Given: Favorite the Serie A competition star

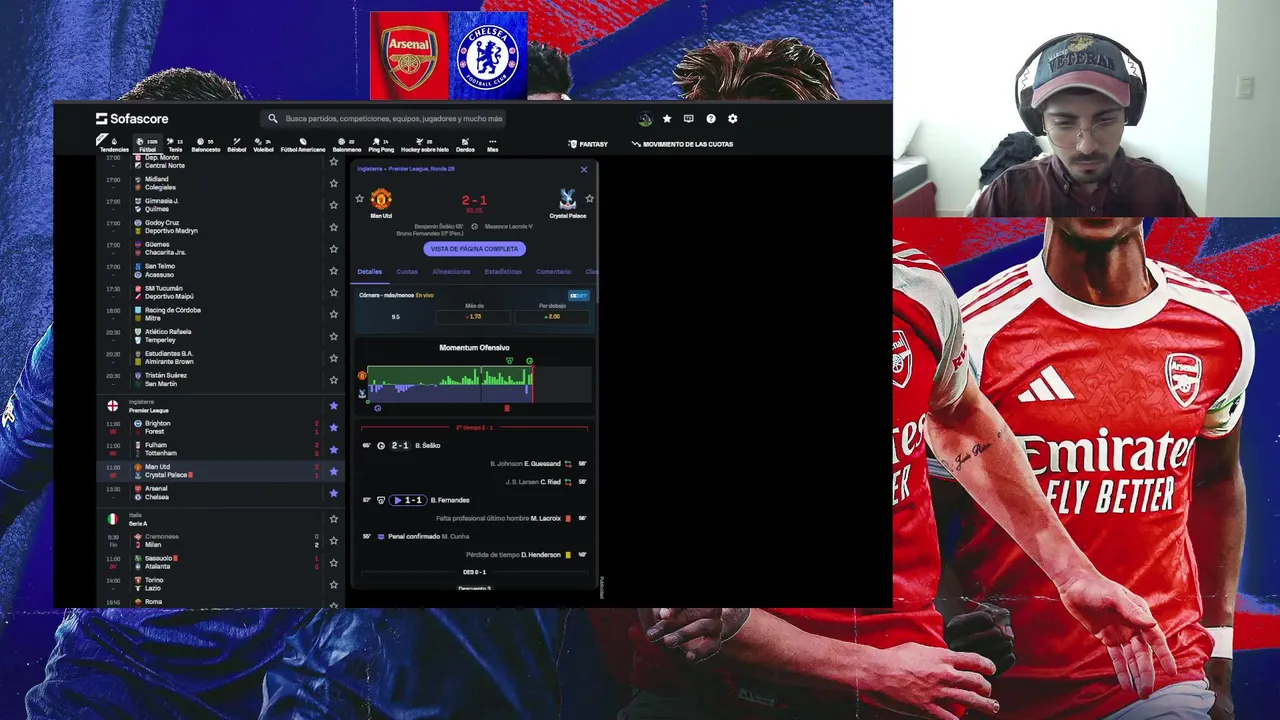Looking at the screenshot, I should point(334,519).
